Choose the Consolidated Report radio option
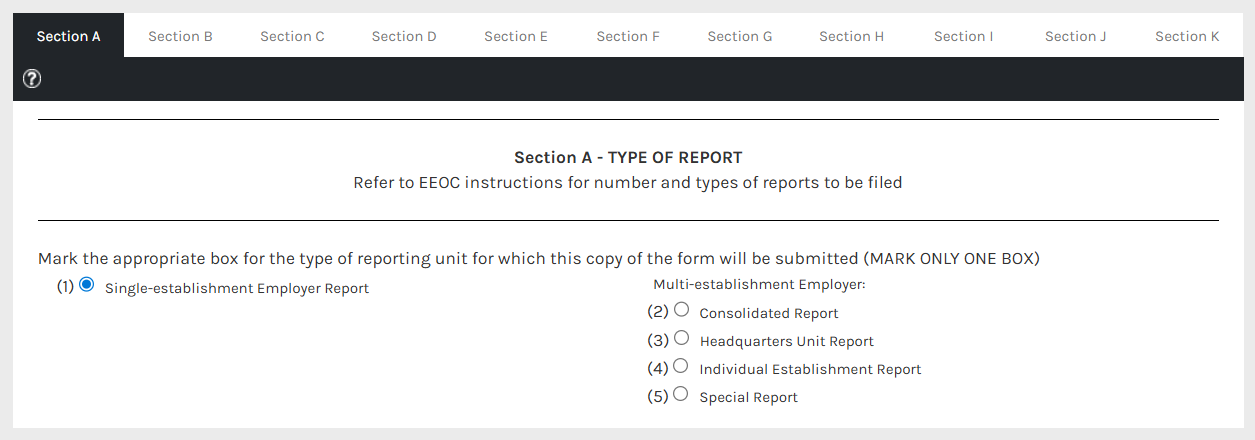The image size is (1255, 440). [682, 310]
